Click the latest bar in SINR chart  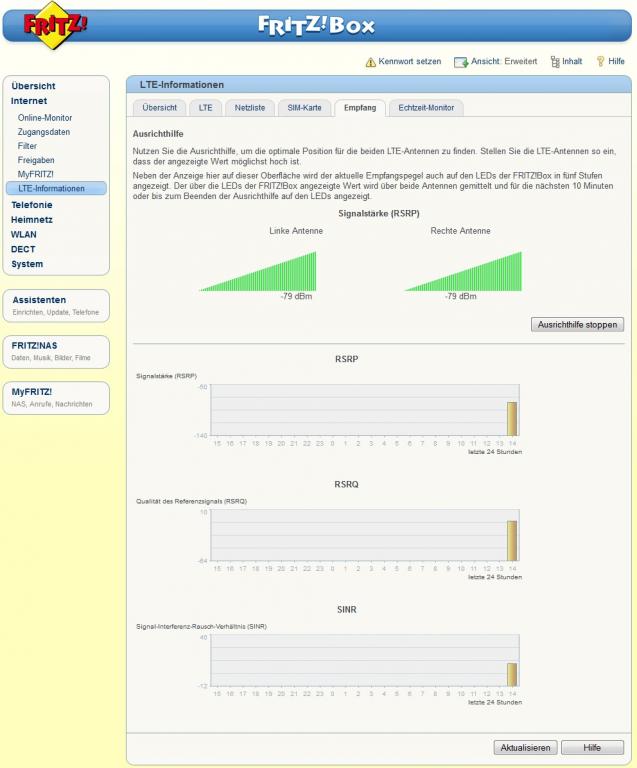[x=512, y=674]
